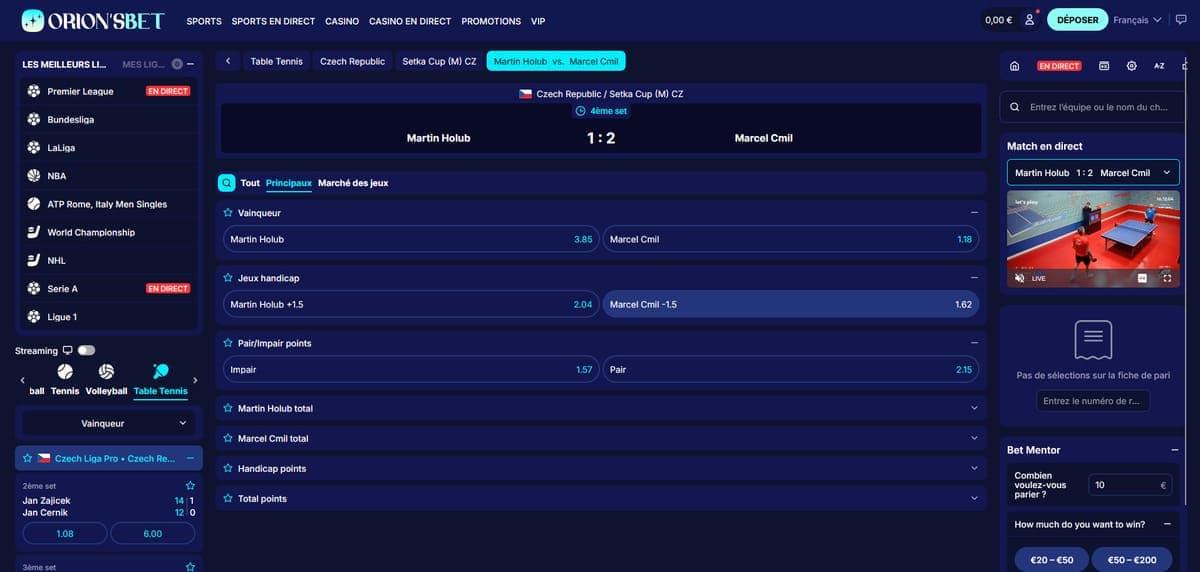Open the Français language dropdown

[x=1137, y=20]
